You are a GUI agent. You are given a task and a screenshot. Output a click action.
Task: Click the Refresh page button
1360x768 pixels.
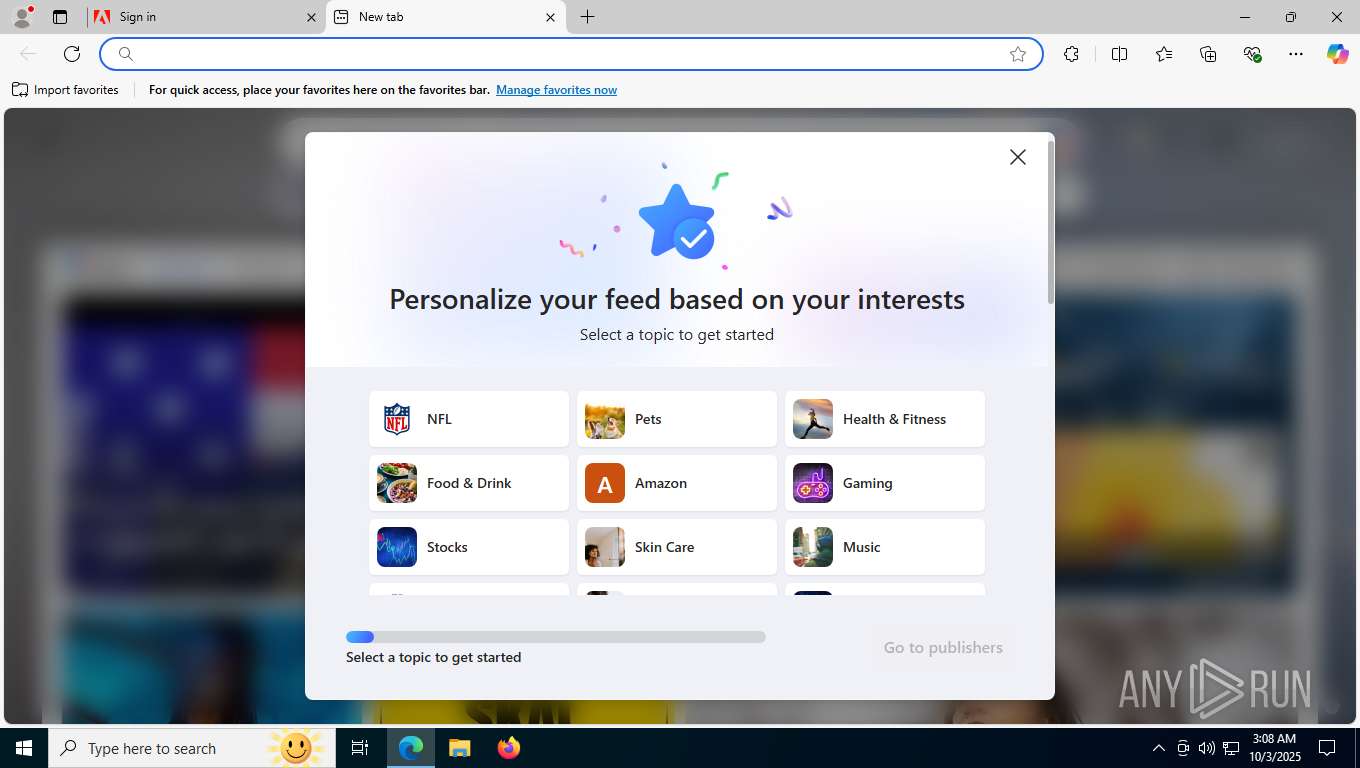pyautogui.click(x=72, y=54)
